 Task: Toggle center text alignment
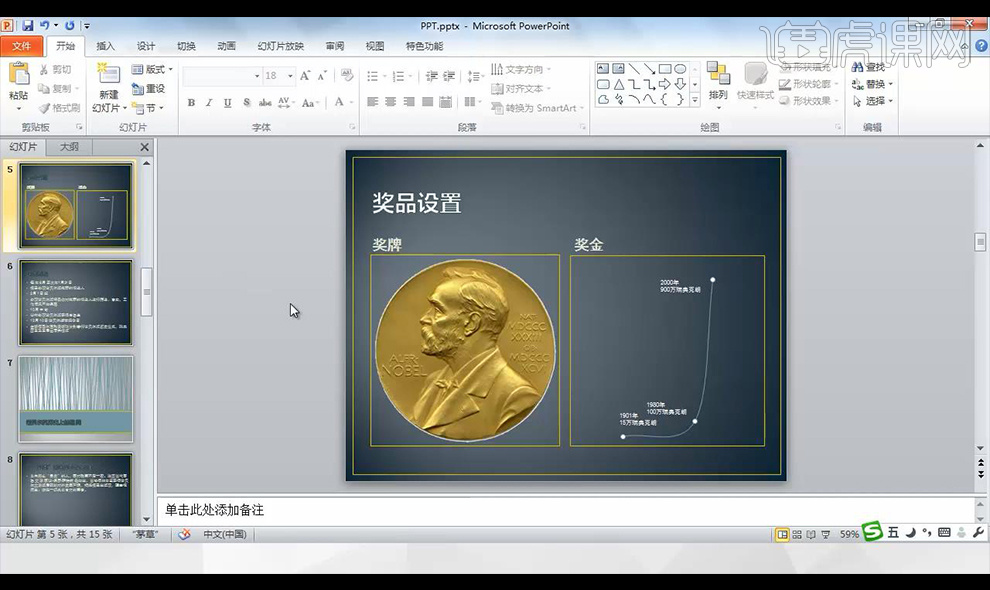tap(391, 102)
